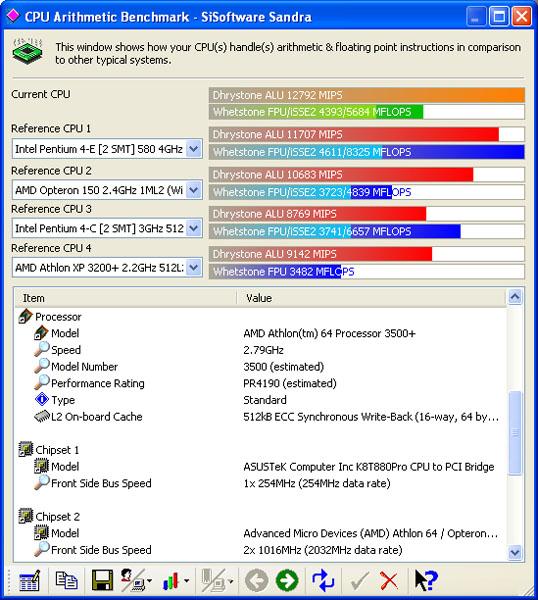The width and height of the screenshot is (538, 600).
Task: Click the Chipset 1 group icon
Action: click(25, 449)
